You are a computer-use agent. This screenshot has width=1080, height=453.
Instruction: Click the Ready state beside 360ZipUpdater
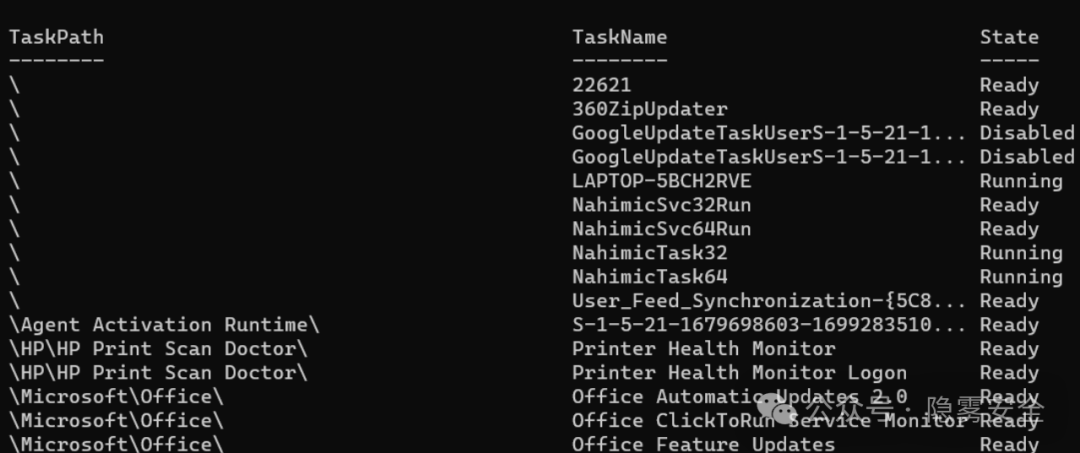point(1008,110)
